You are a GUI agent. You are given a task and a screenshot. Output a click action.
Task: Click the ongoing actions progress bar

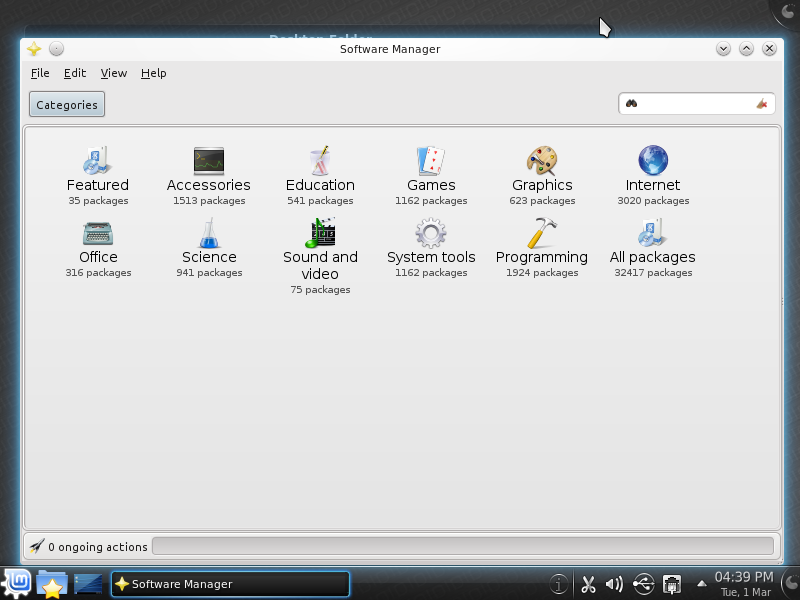(x=470, y=546)
